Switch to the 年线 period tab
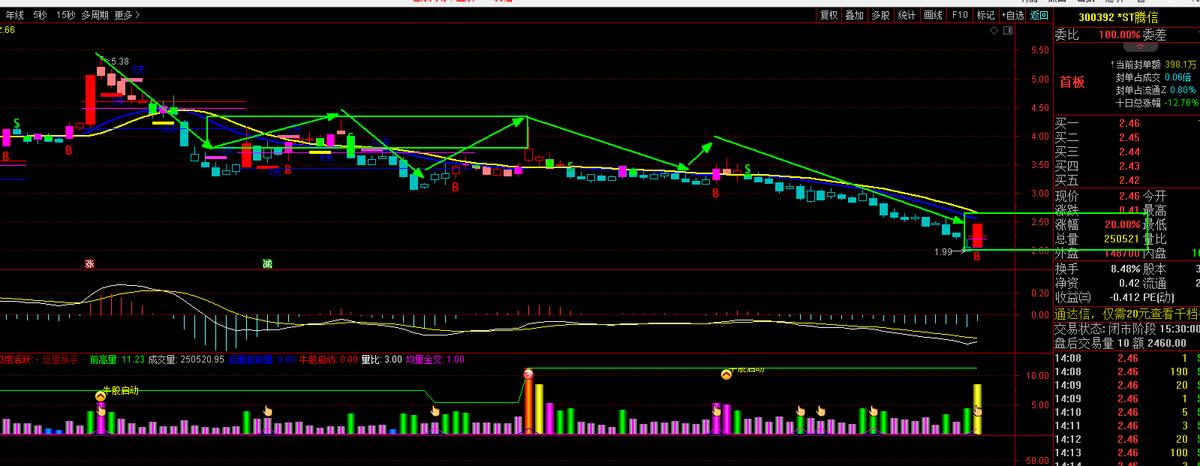 click(15, 15)
